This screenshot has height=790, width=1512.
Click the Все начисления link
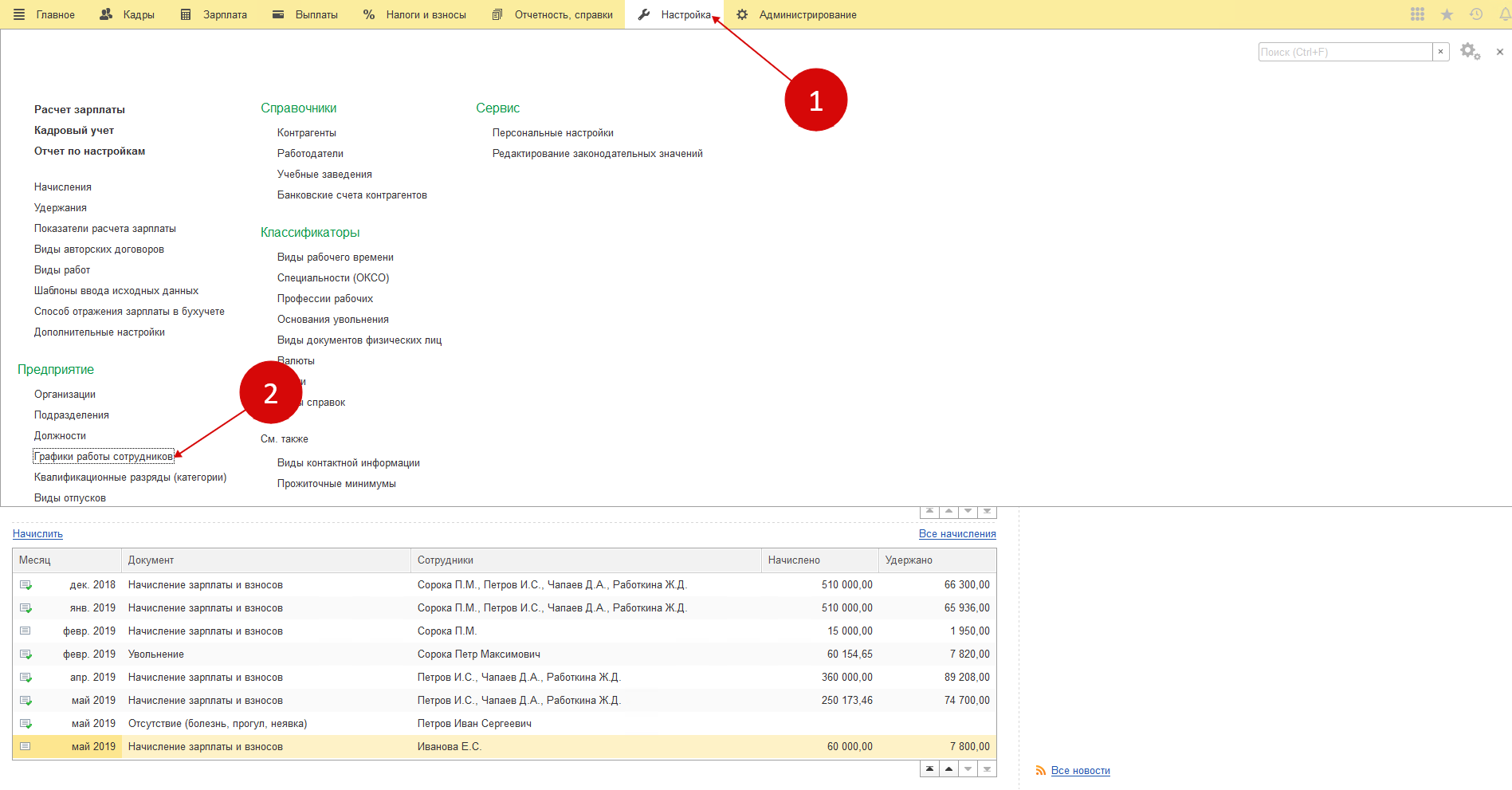tap(957, 533)
